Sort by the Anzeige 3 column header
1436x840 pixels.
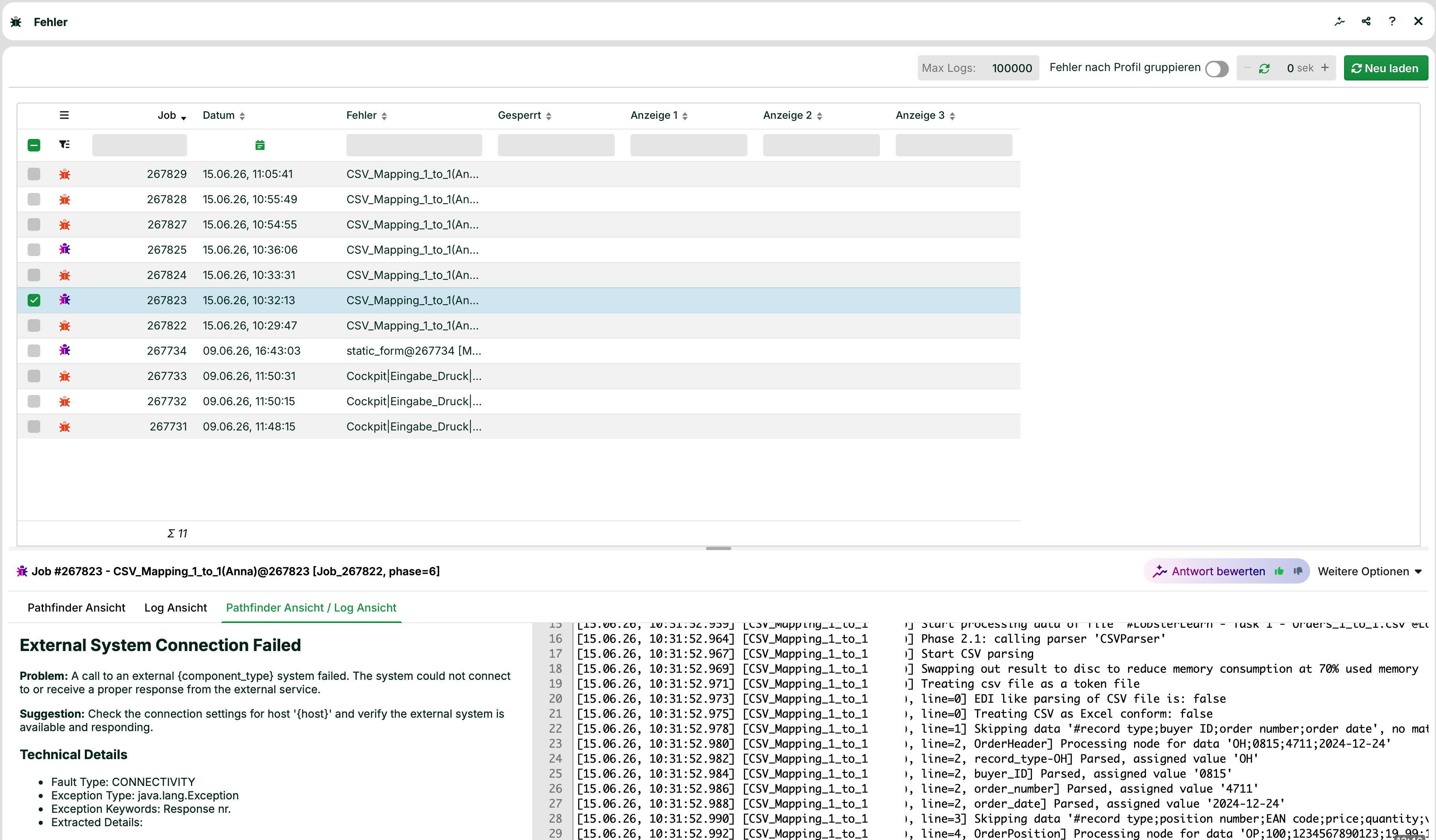(x=925, y=116)
